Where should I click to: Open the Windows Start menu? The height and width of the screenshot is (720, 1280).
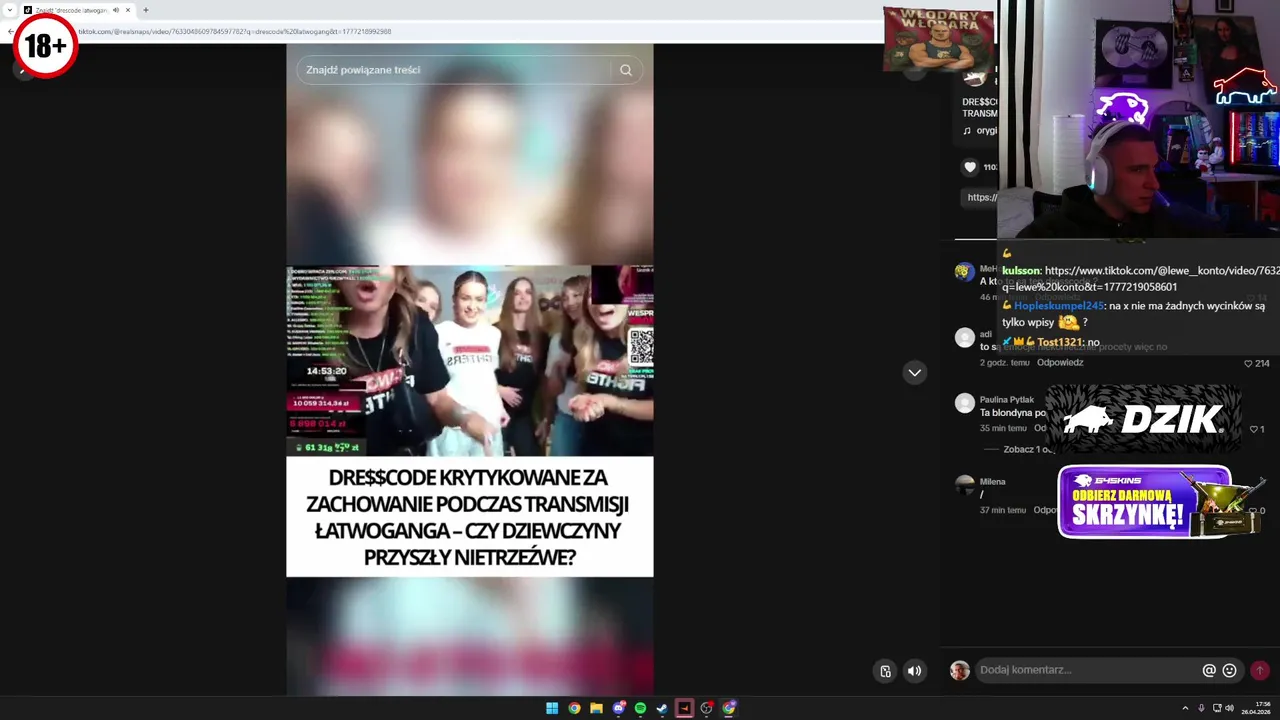click(552, 708)
